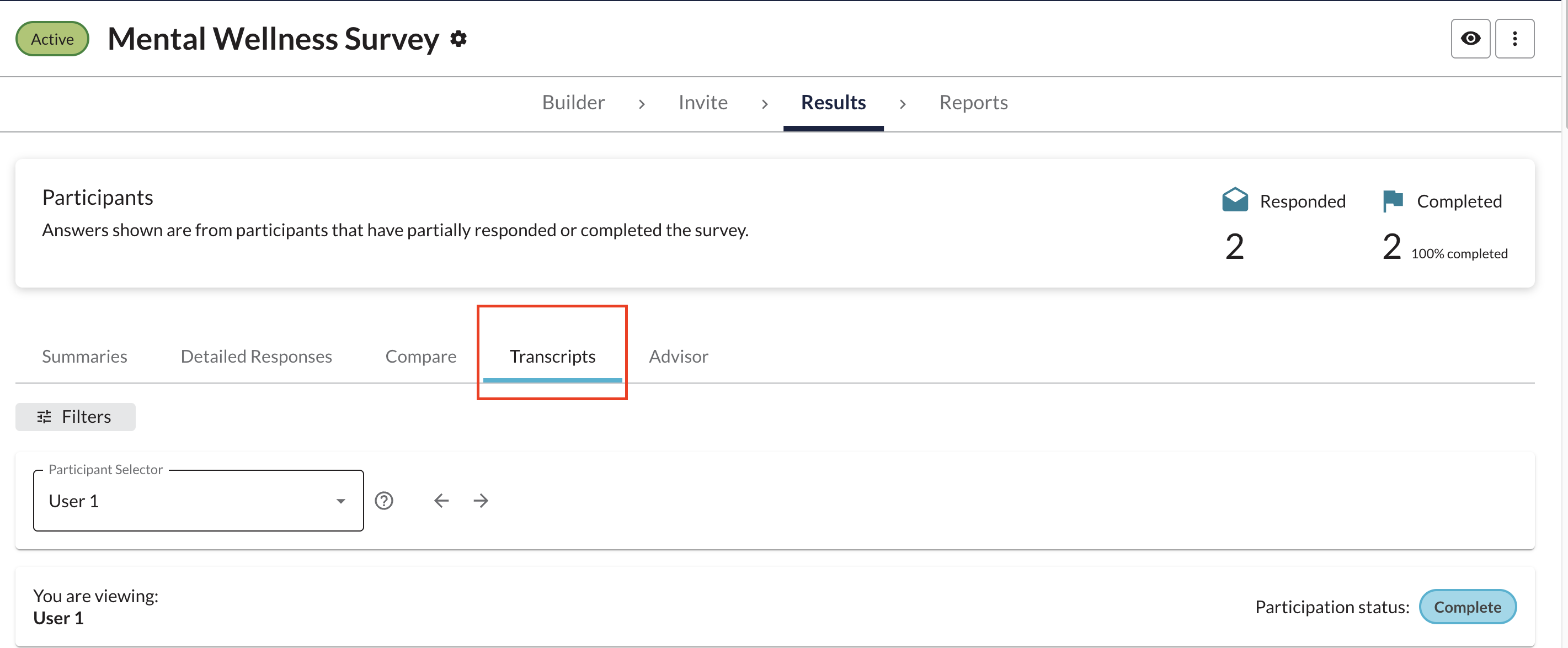Image resolution: width=1568 pixels, height=648 pixels.
Task: Open the three-dot more options menu
Action: click(1514, 39)
